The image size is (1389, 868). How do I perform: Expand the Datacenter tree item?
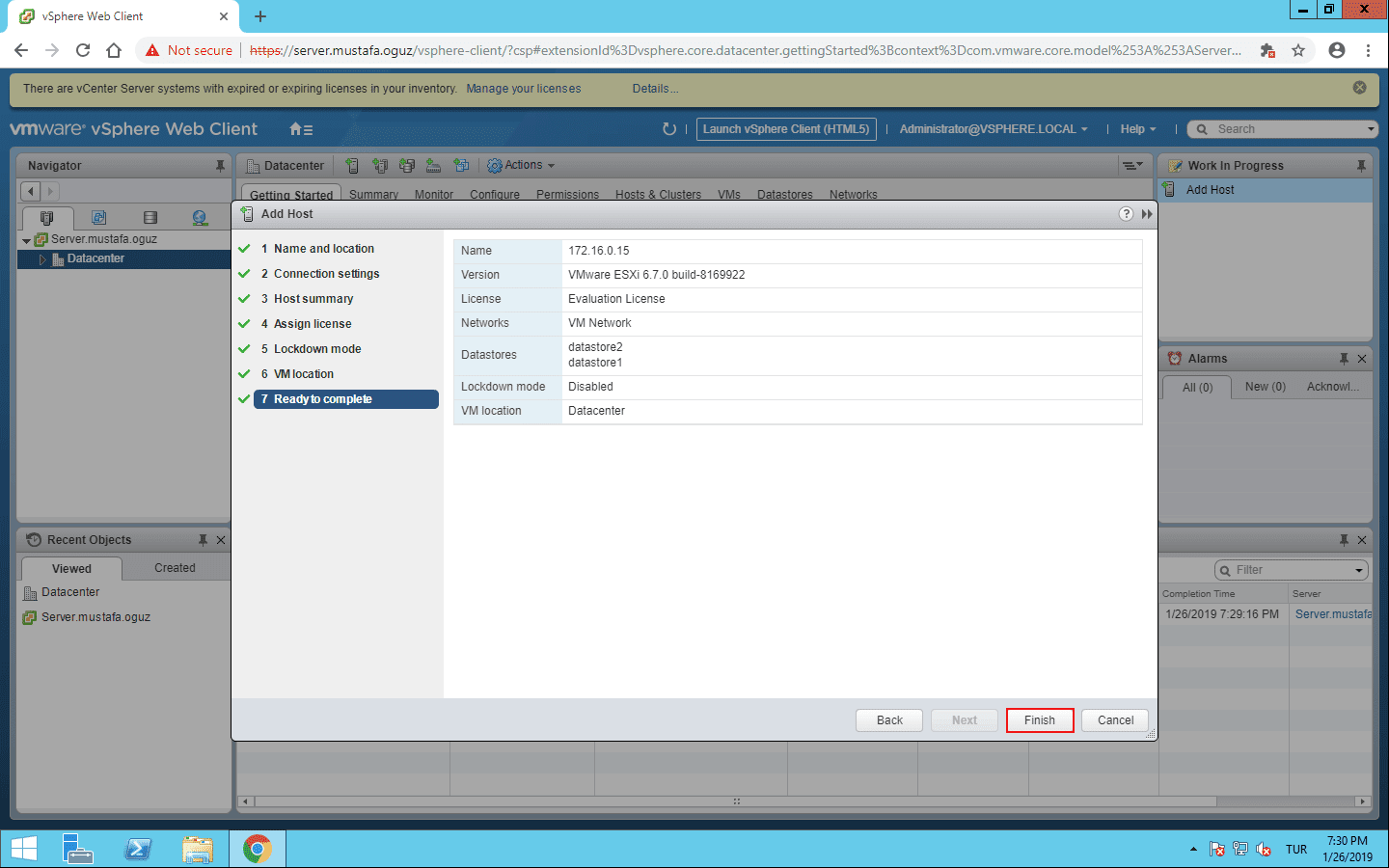click(x=42, y=258)
